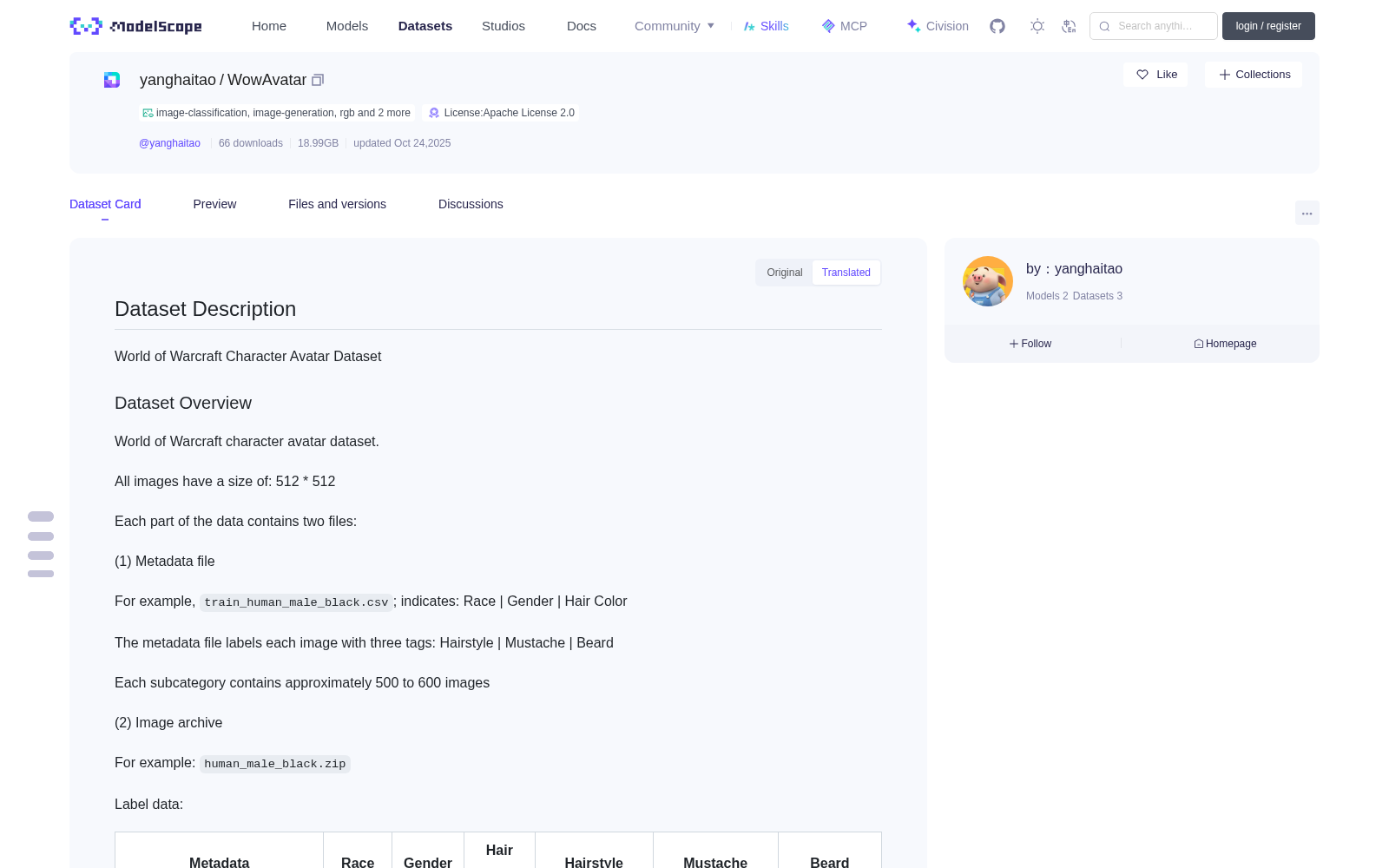The image size is (1389, 868).
Task: Open the Docs section
Action: [x=582, y=26]
